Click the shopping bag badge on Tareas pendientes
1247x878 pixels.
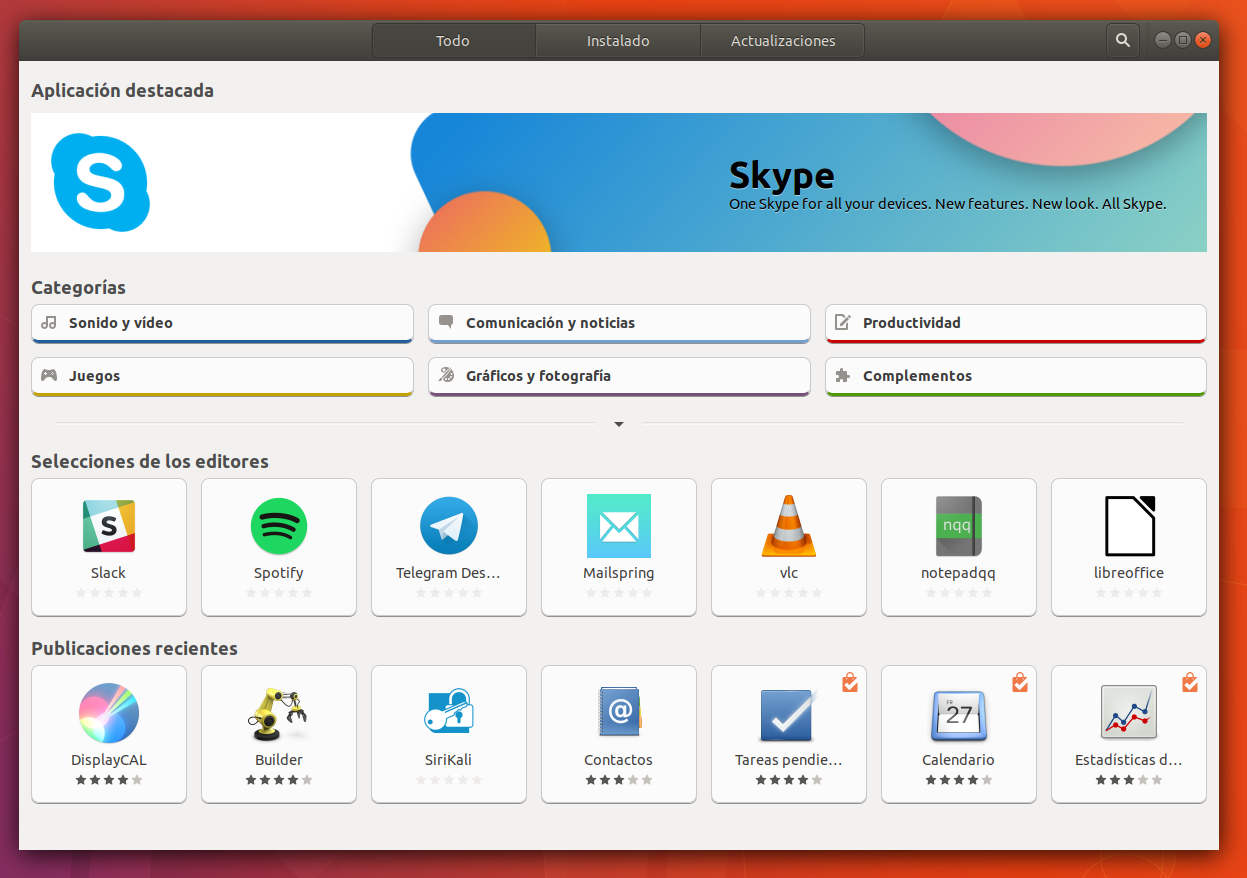click(849, 682)
